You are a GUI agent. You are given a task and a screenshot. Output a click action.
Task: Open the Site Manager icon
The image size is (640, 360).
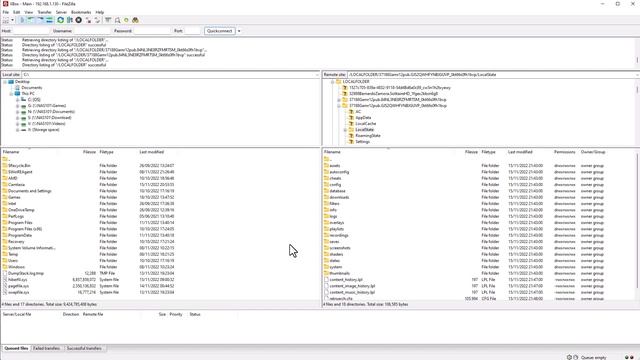tap(6, 20)
